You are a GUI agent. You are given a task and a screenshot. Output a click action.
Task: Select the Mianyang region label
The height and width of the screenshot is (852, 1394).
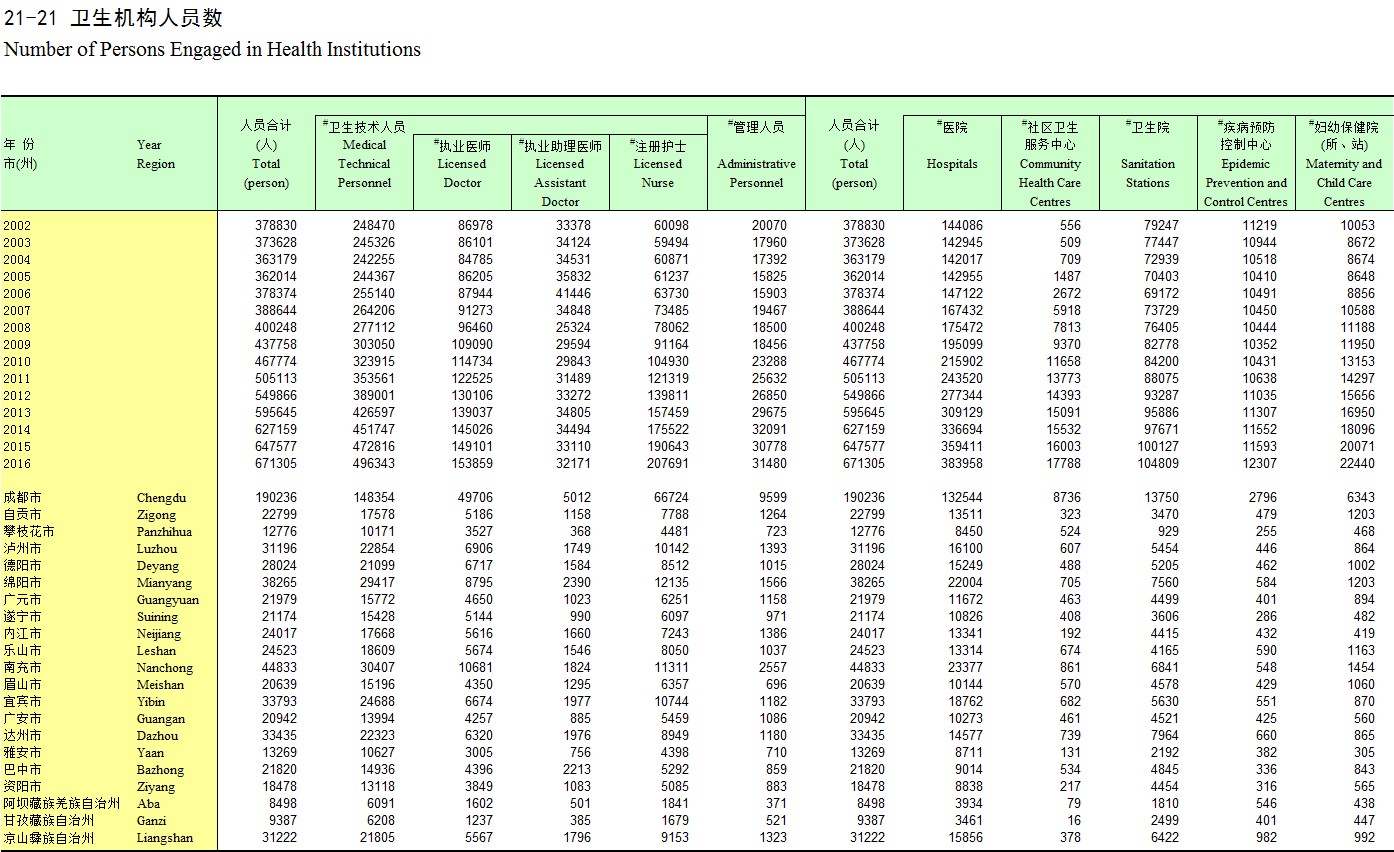[x=163, y=583]
